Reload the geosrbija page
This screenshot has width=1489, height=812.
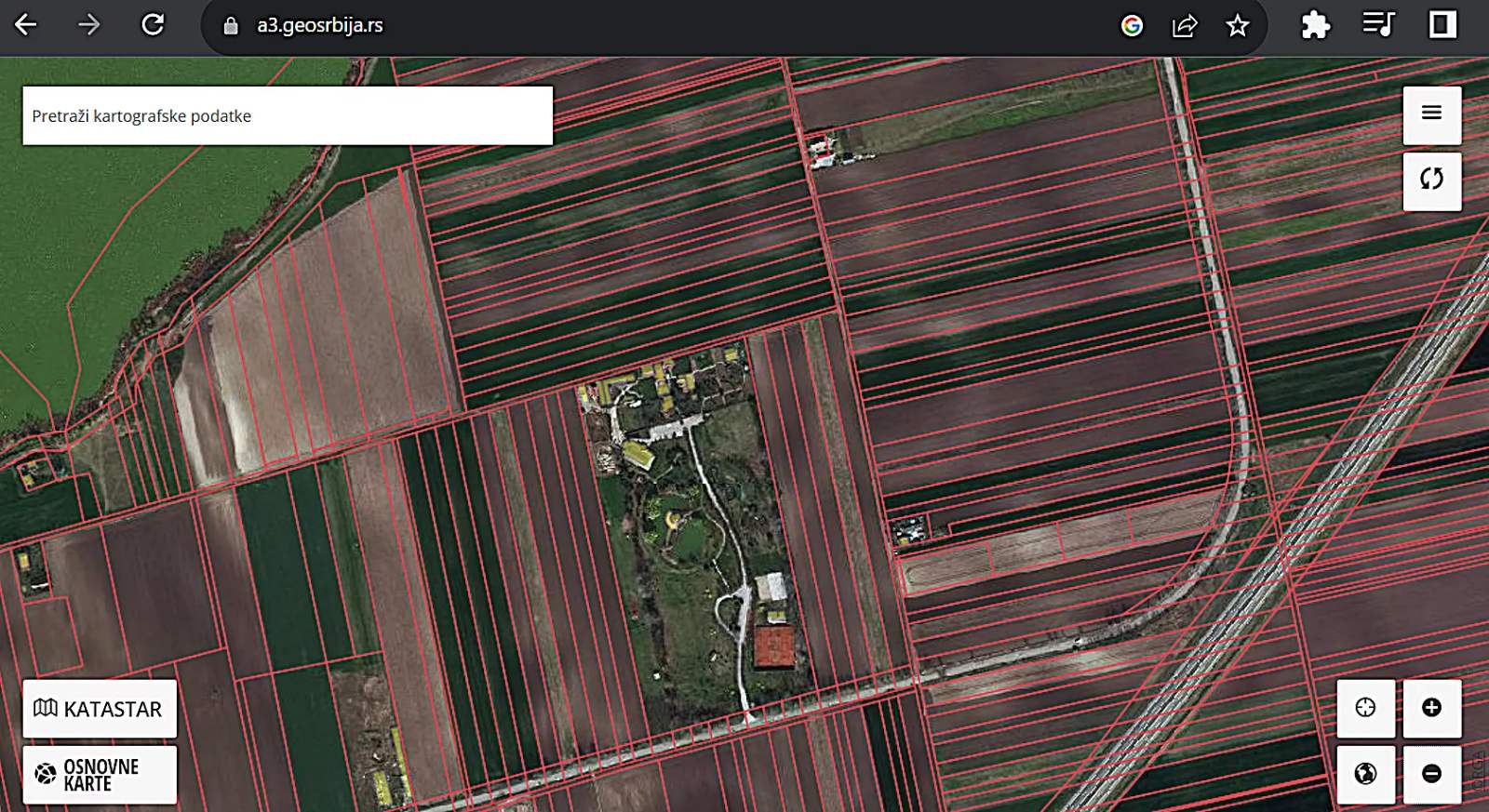153,25
